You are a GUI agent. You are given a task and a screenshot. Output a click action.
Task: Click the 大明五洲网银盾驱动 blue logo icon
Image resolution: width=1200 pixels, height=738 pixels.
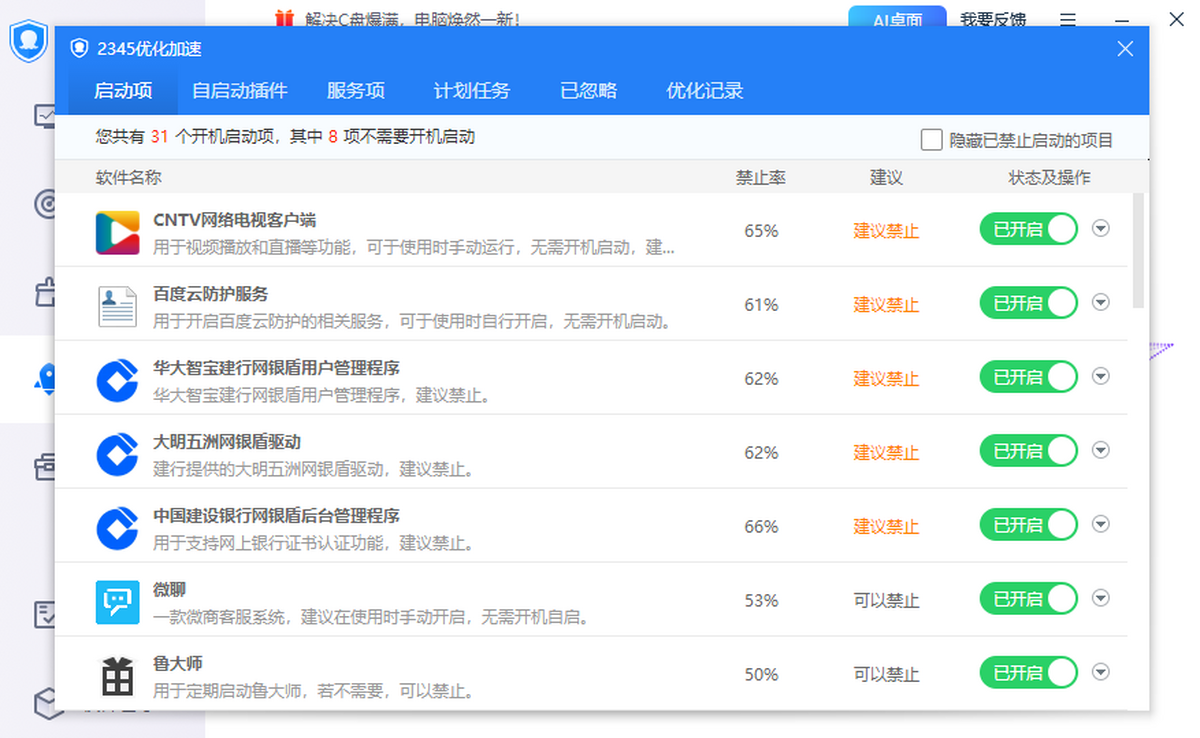117,454
